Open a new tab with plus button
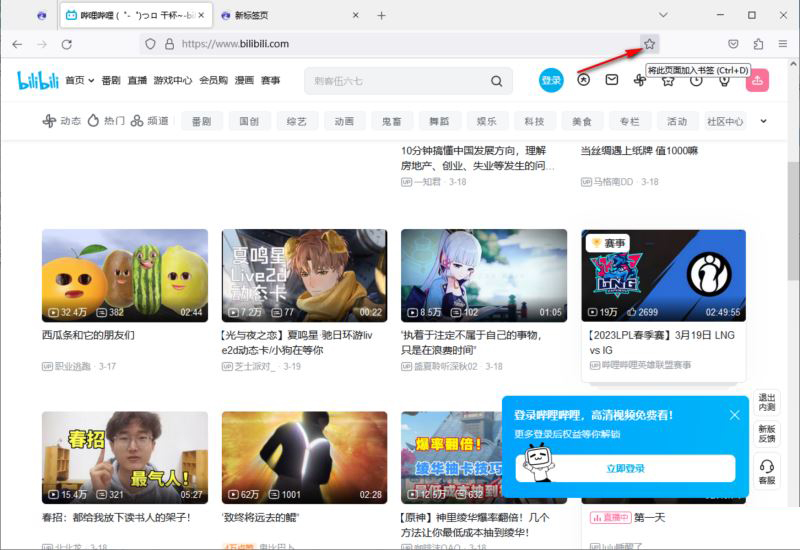Viewport: 800px width, 550px height. [x=381, y=15]
